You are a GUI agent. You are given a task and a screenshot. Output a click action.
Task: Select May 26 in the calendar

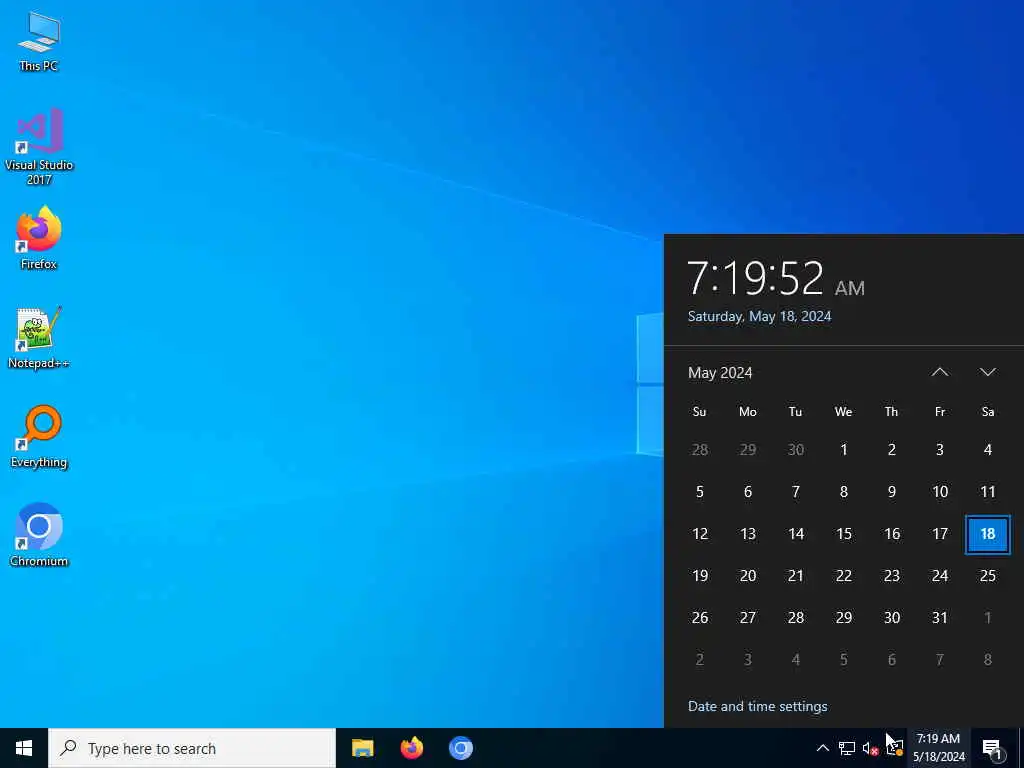tap(699, 618)
